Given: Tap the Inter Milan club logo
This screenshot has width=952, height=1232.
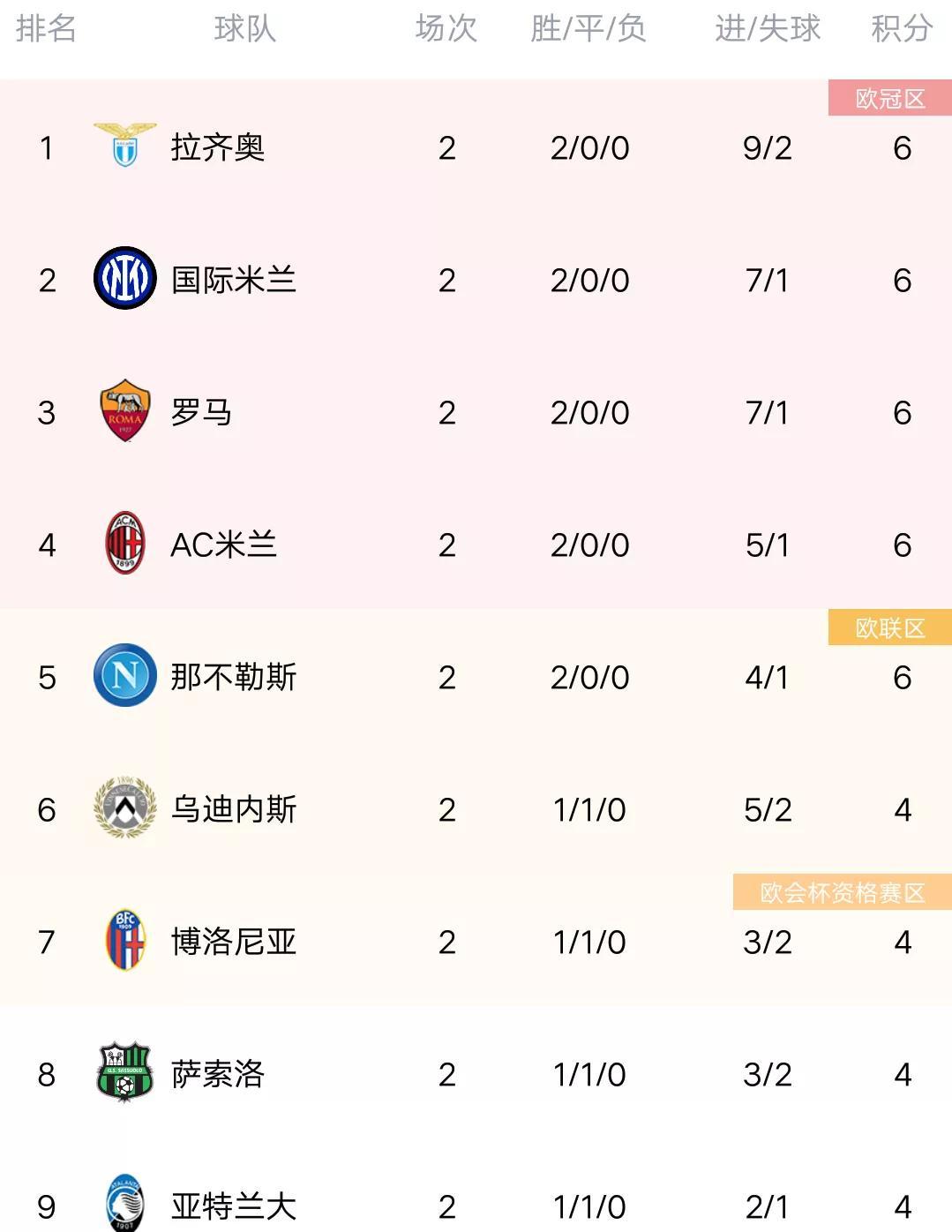Looking at the screenshot, I should point(125,279).
